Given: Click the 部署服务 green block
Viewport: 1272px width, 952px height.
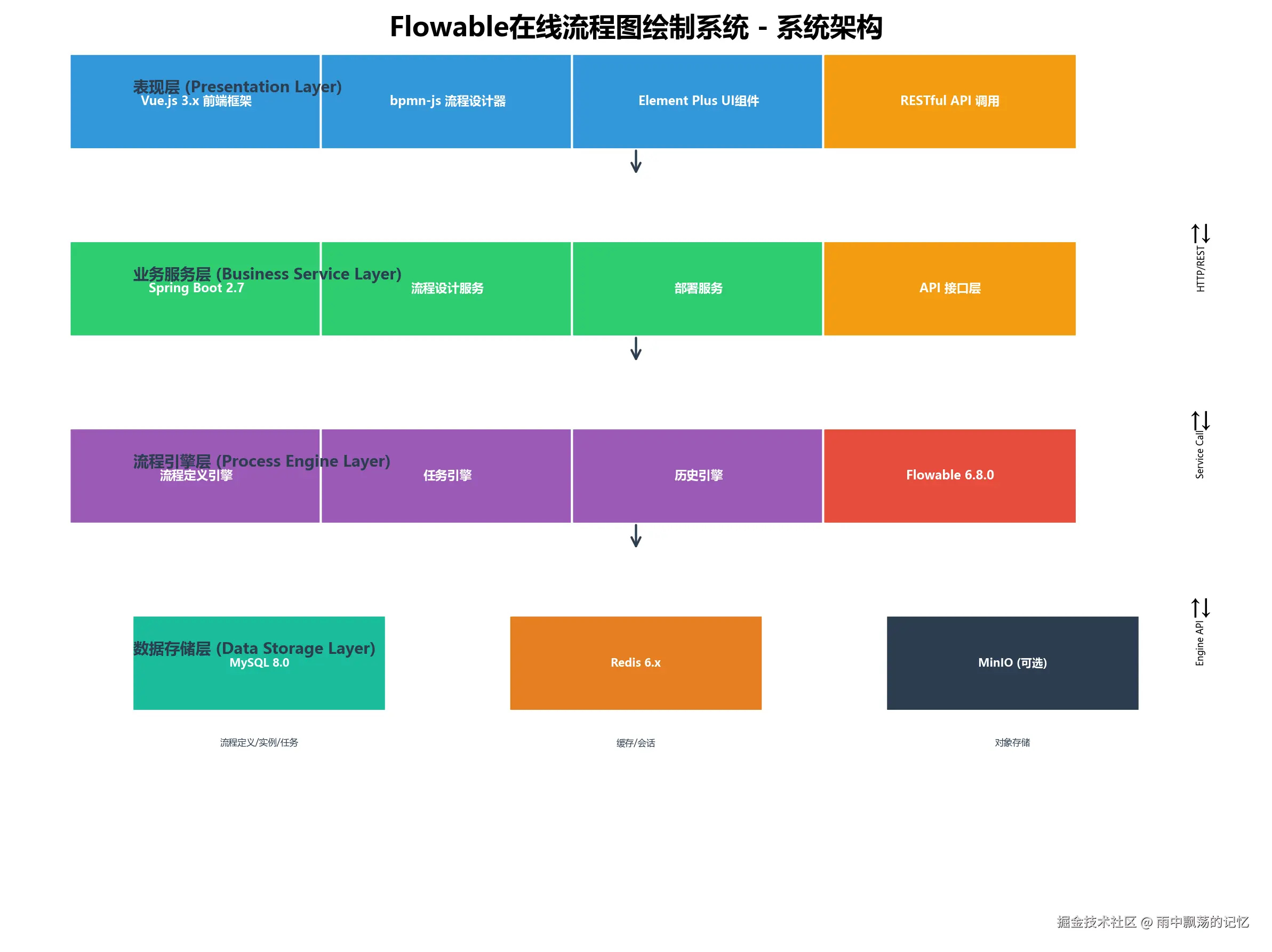Looking at the screenshot, I should click(698, 289).
